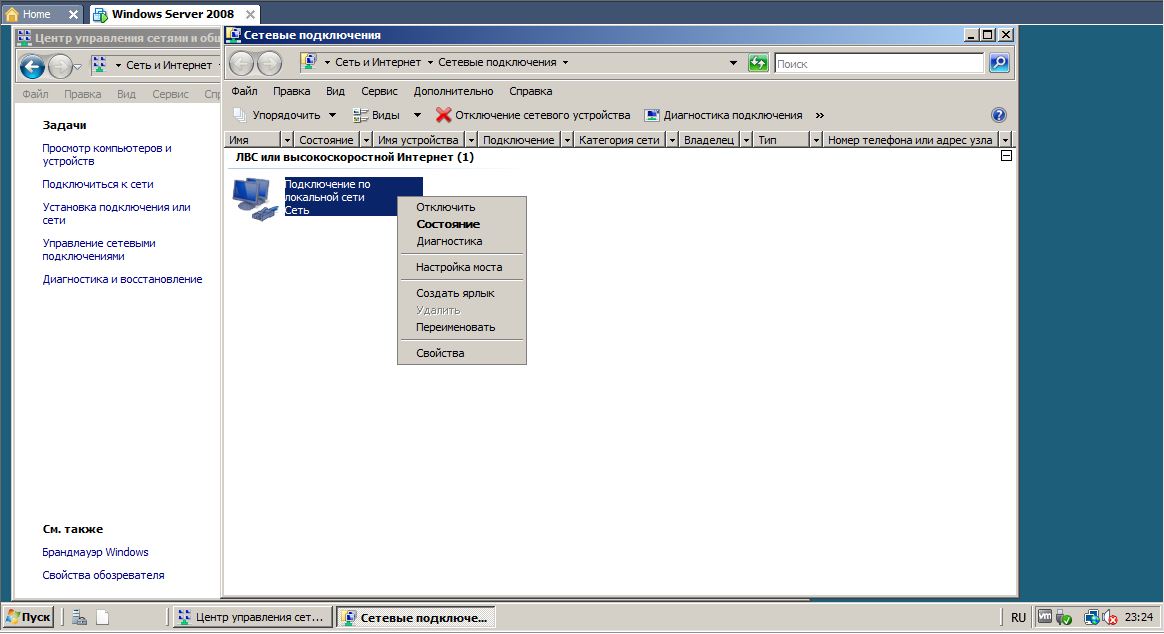Click the Владелец column header
The width and height of the screenshot is (1164, 634).
(709, 140)
